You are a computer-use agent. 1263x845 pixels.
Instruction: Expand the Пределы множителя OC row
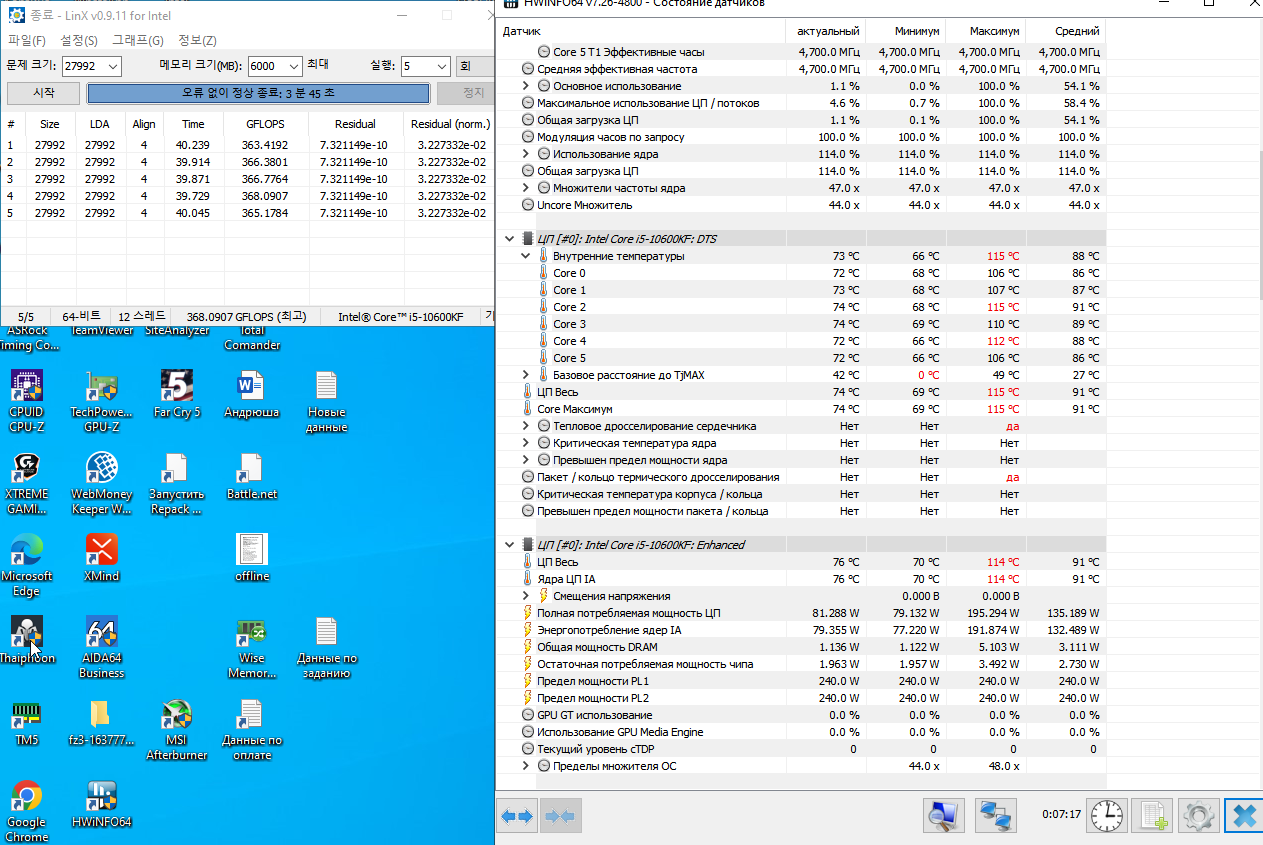click(526, 766)
